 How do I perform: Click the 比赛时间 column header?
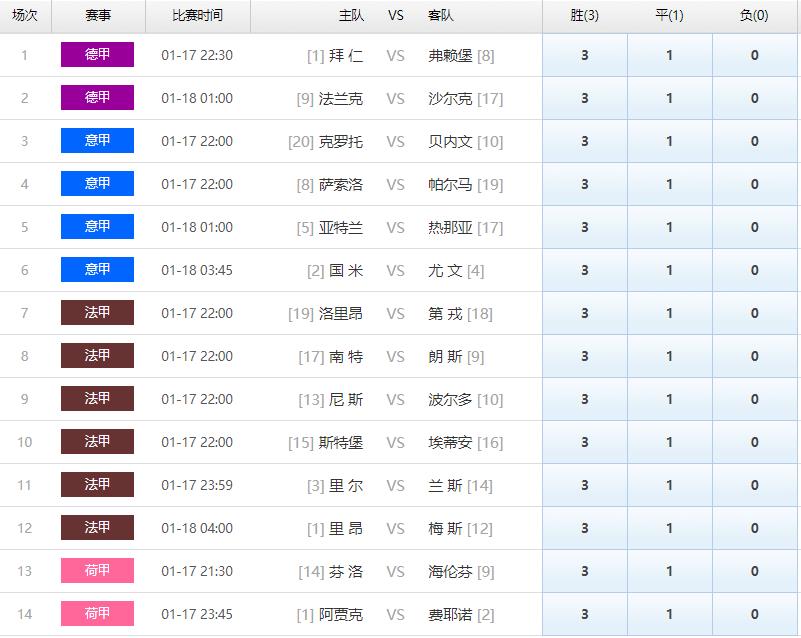pyautogui.click(x=198, y=15)
